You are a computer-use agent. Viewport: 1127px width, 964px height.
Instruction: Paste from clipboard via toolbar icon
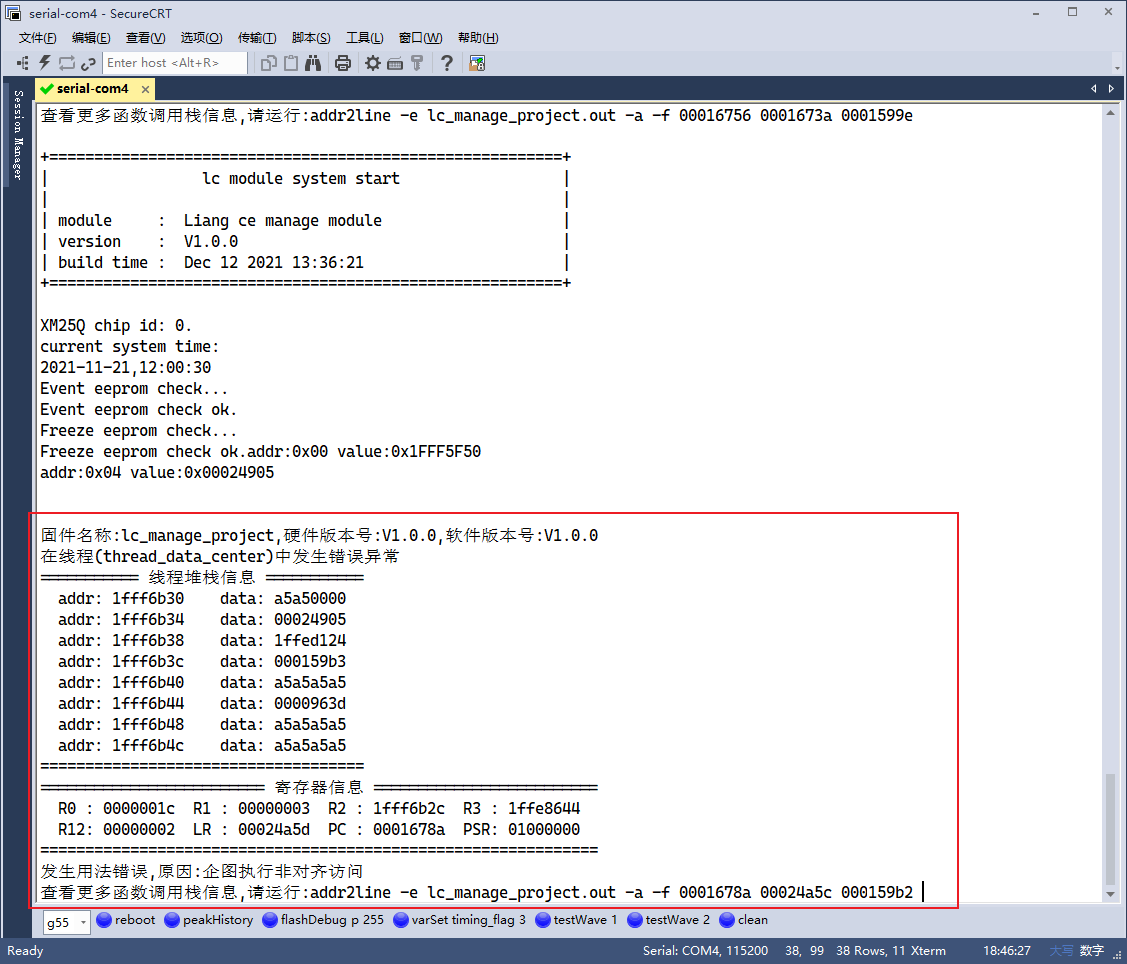click(290, 62)
